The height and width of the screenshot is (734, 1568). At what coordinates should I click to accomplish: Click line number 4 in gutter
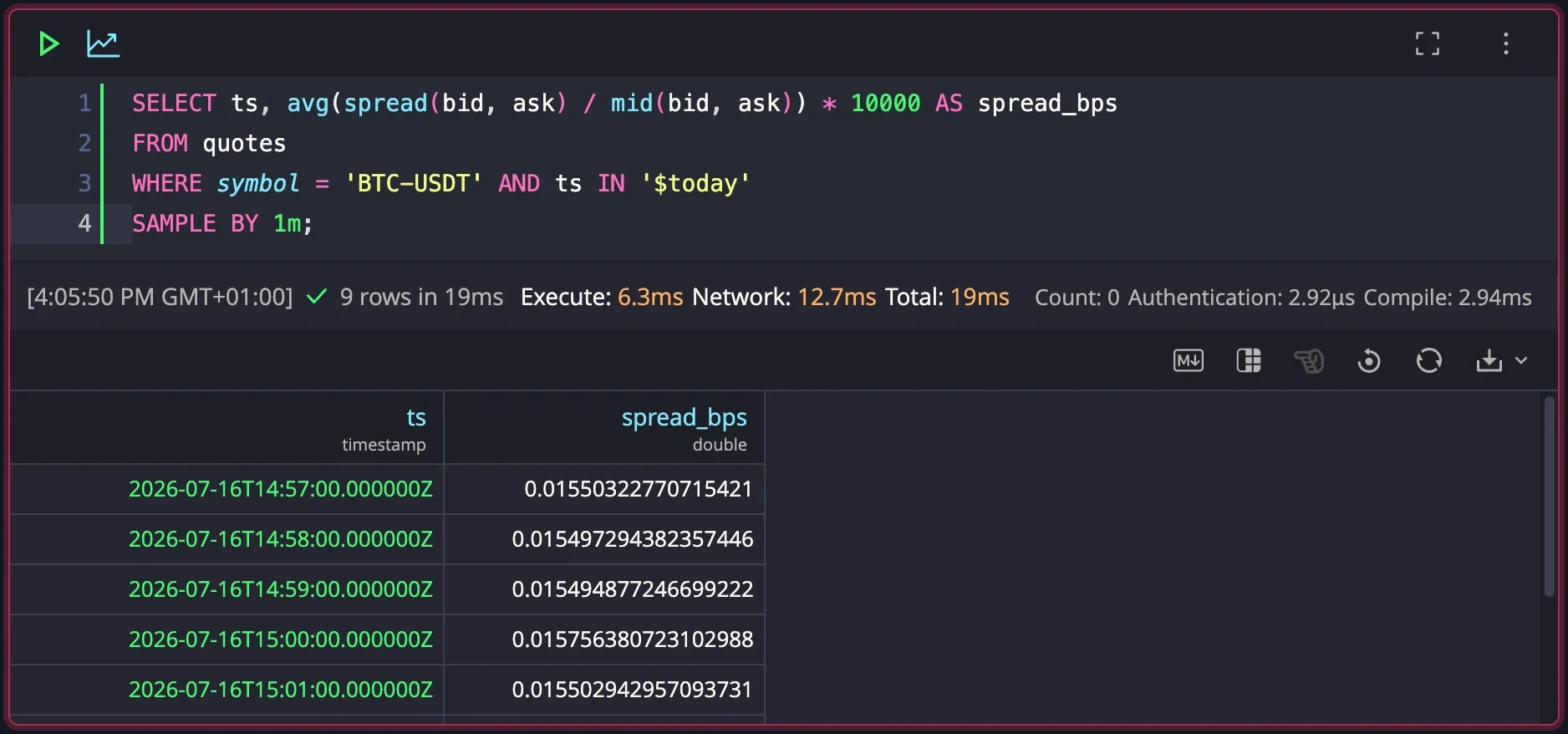84,223
